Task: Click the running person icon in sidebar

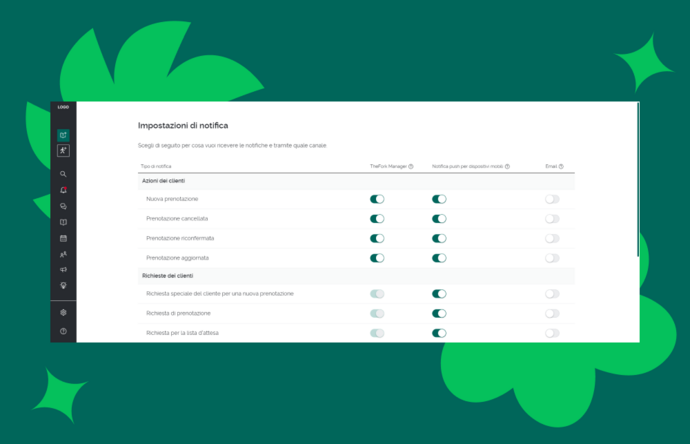Action: (63, 150)
